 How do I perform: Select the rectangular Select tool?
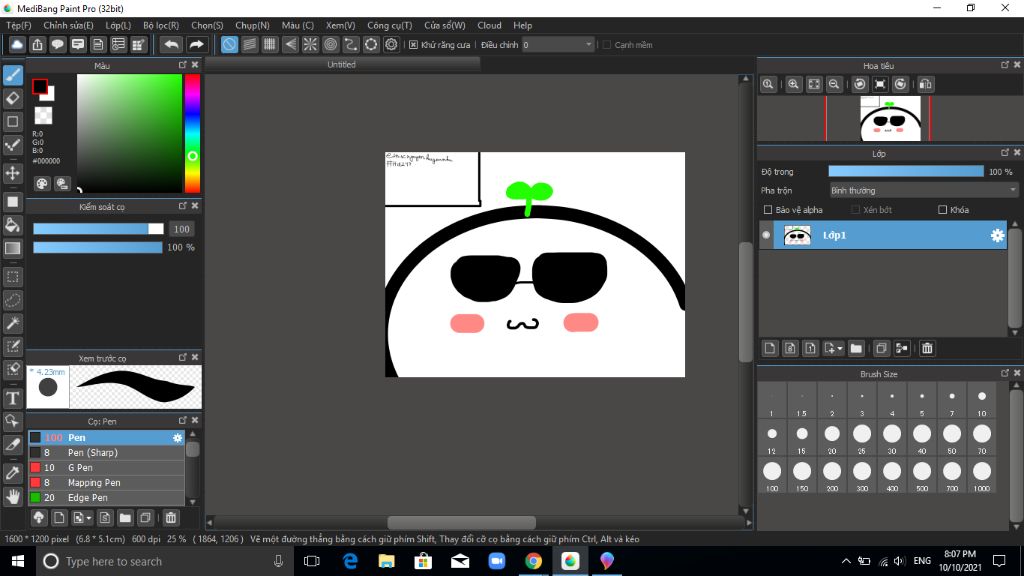pyautogui.click(x=12, y=277)
